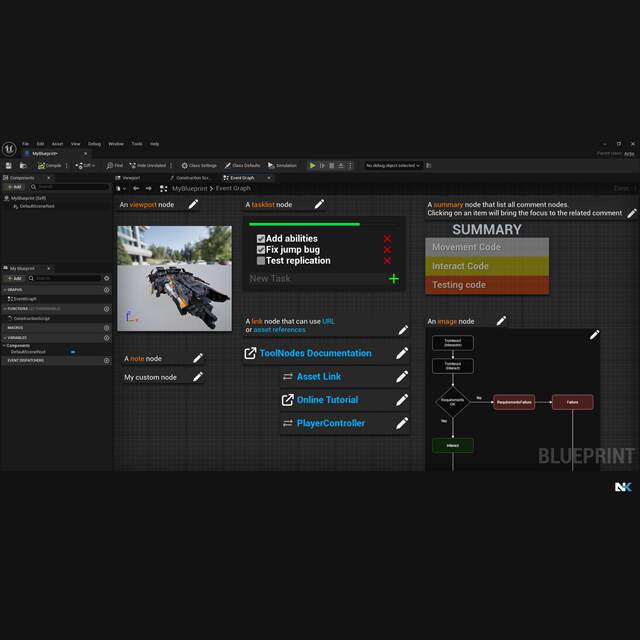This screenshot has width=640, height=640.
Task: Click the Unreal Engine logo icon
Action: [x=9, y=149]
